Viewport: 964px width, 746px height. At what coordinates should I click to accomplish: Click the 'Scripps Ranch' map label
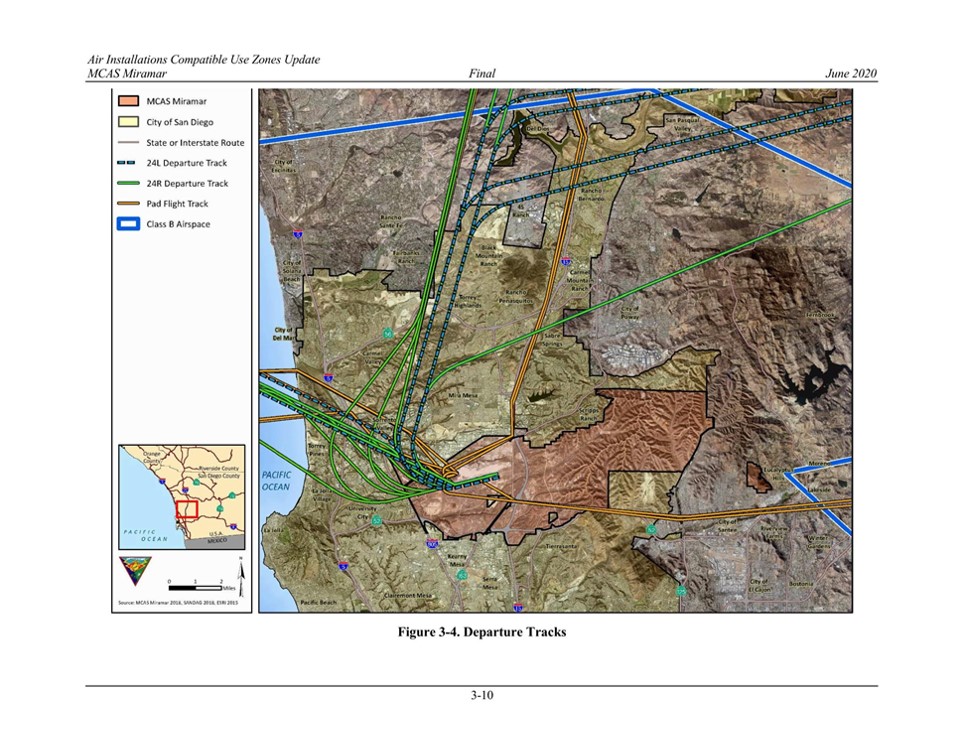point(589,414)
